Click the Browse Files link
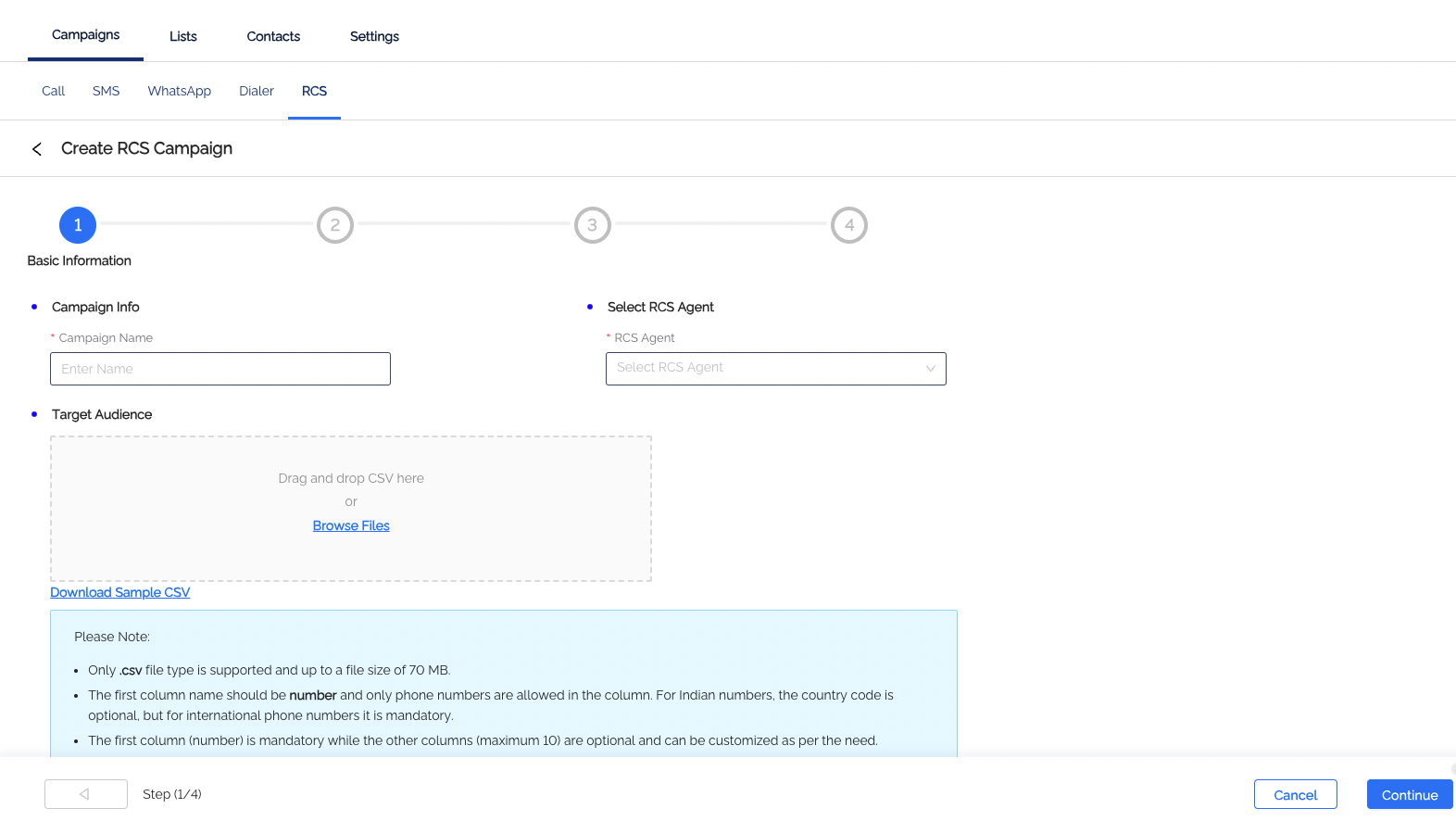The height and width of the screenshot is (821, 1456). 351,525
